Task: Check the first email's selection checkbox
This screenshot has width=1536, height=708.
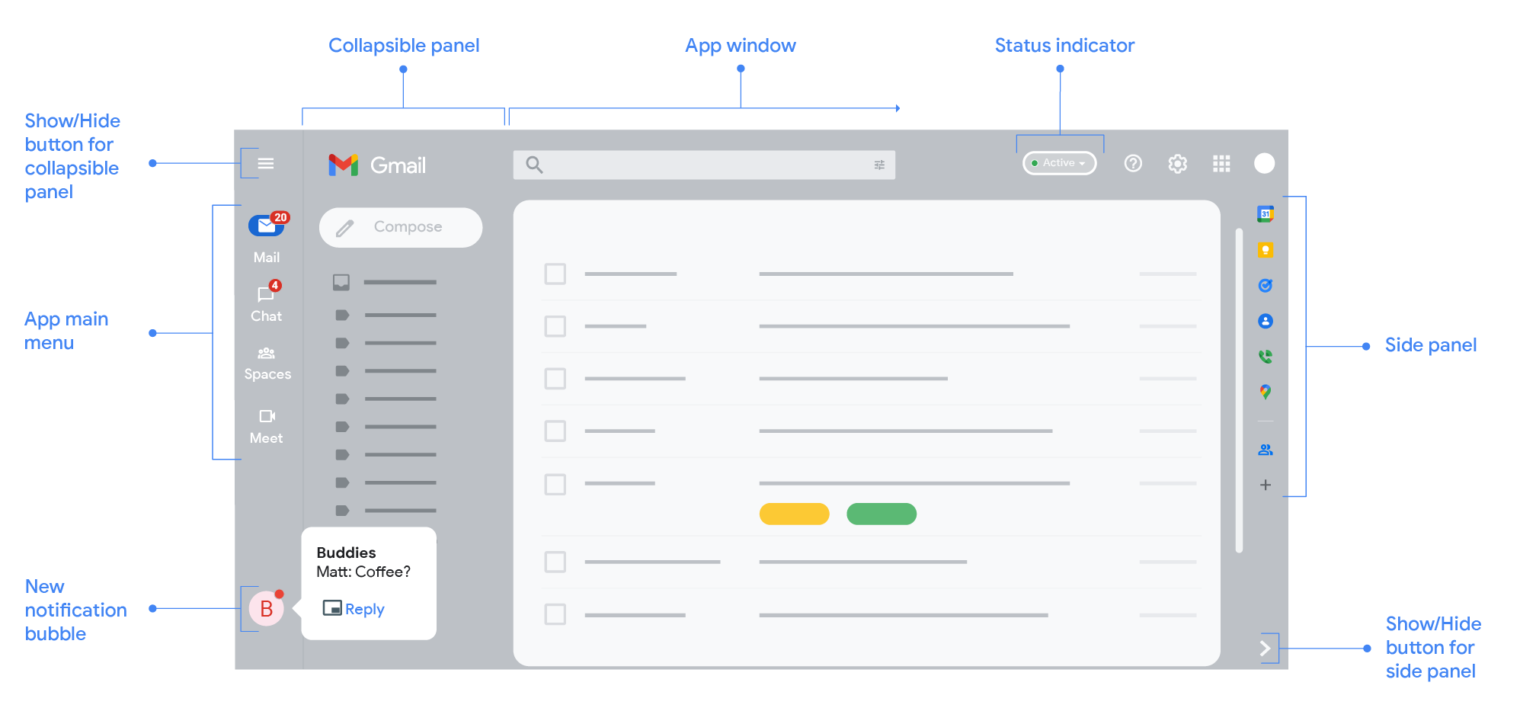Action: 555,273
